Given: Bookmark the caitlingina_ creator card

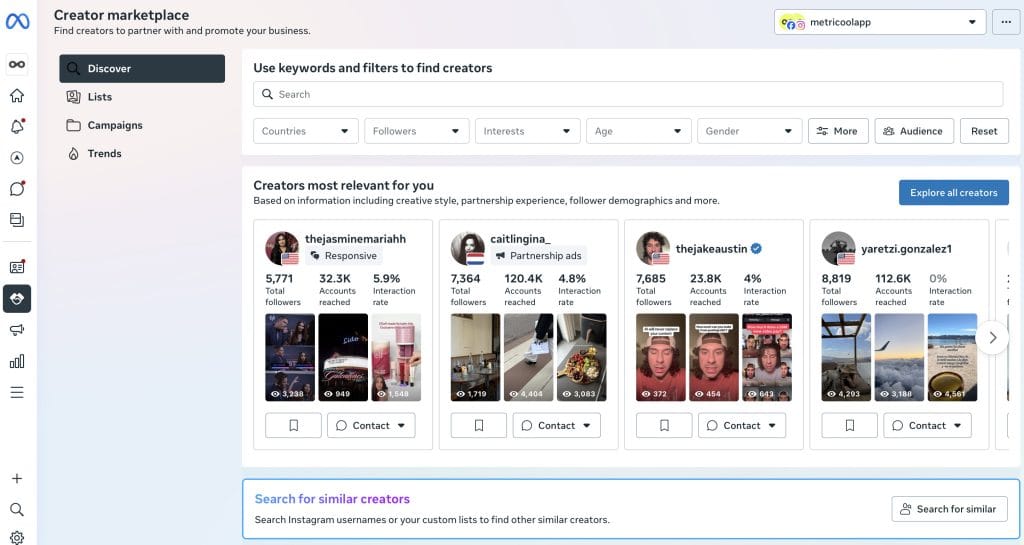Looking at the screenshot, I should click(479, 426).
